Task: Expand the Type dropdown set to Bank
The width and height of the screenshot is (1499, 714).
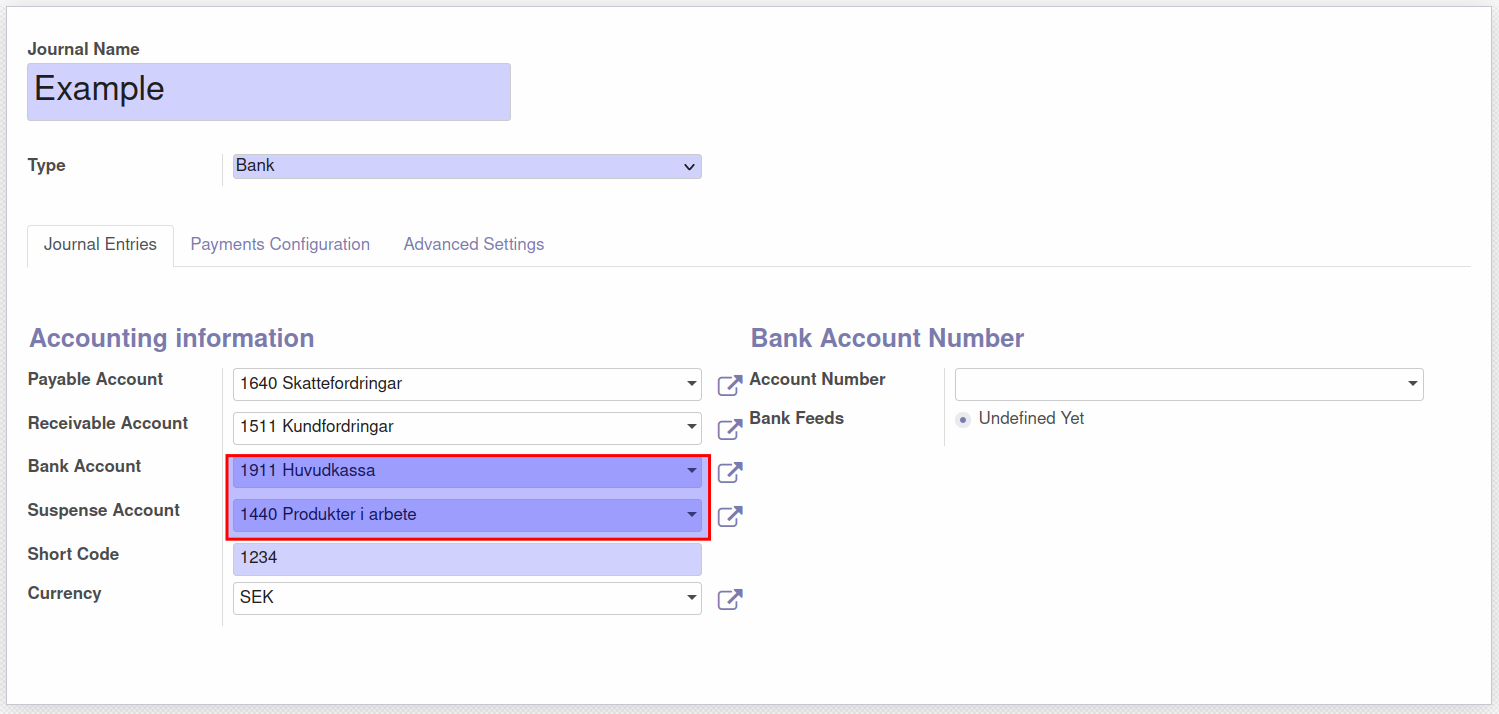Action: point(467,166)
